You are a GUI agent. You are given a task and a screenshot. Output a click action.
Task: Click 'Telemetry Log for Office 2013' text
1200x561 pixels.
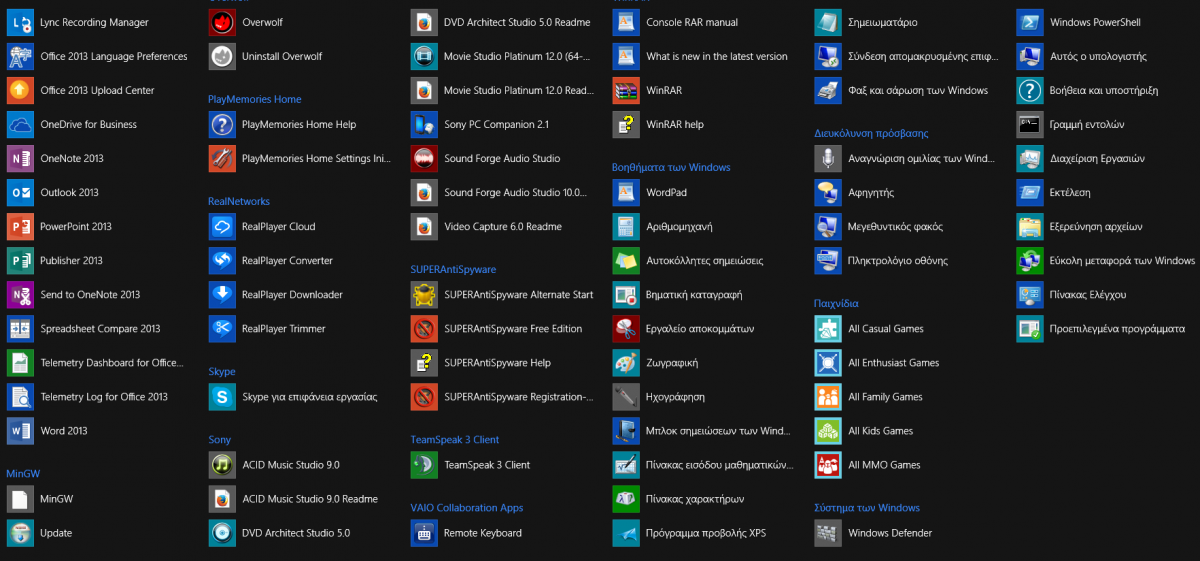click(104, 396)
